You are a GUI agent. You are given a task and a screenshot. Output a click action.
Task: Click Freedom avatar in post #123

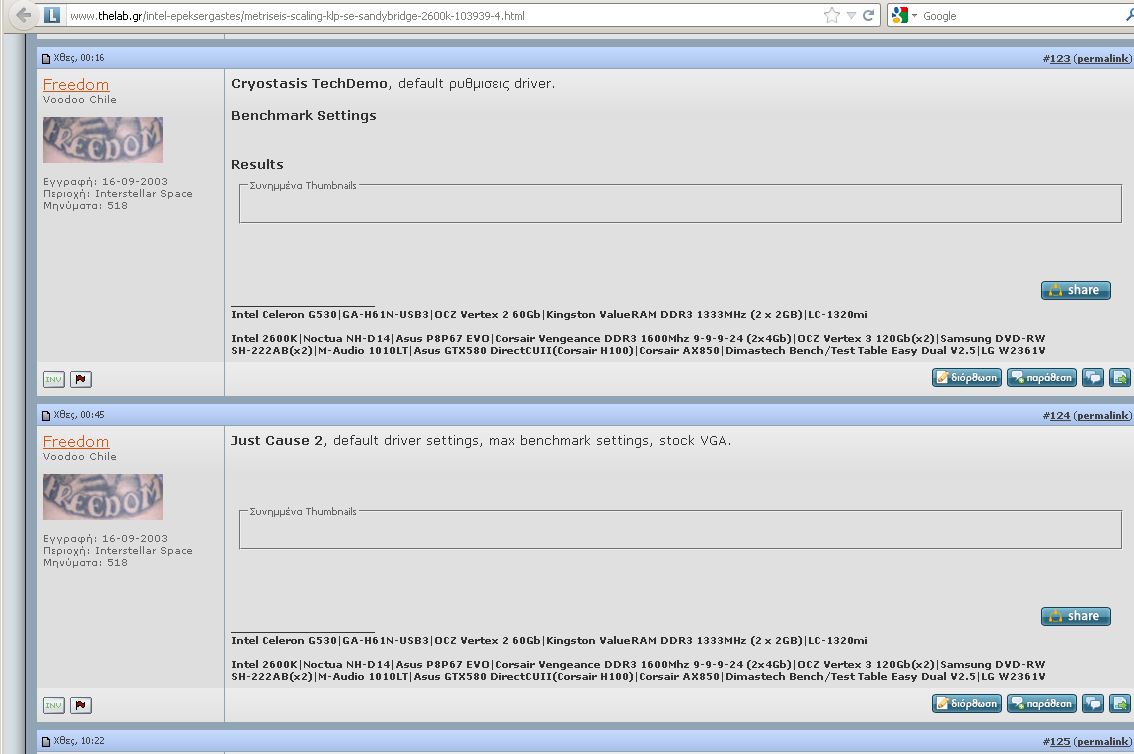click(103, 140)
